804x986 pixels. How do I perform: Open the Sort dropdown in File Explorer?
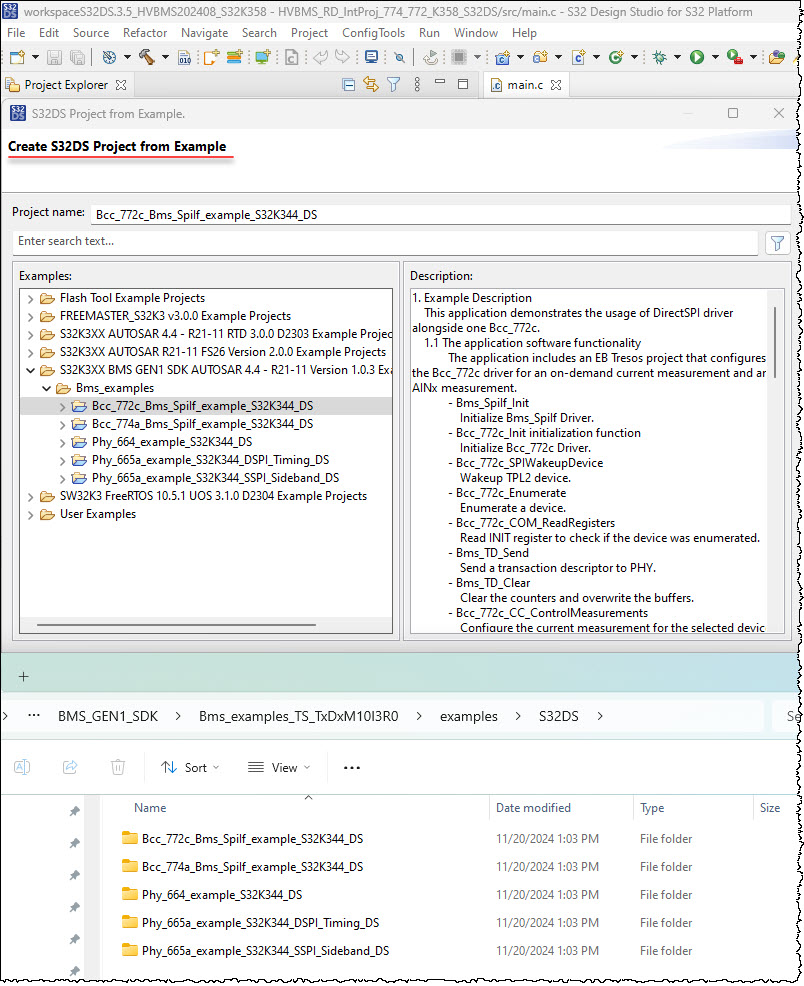click(x=190, y=767)
